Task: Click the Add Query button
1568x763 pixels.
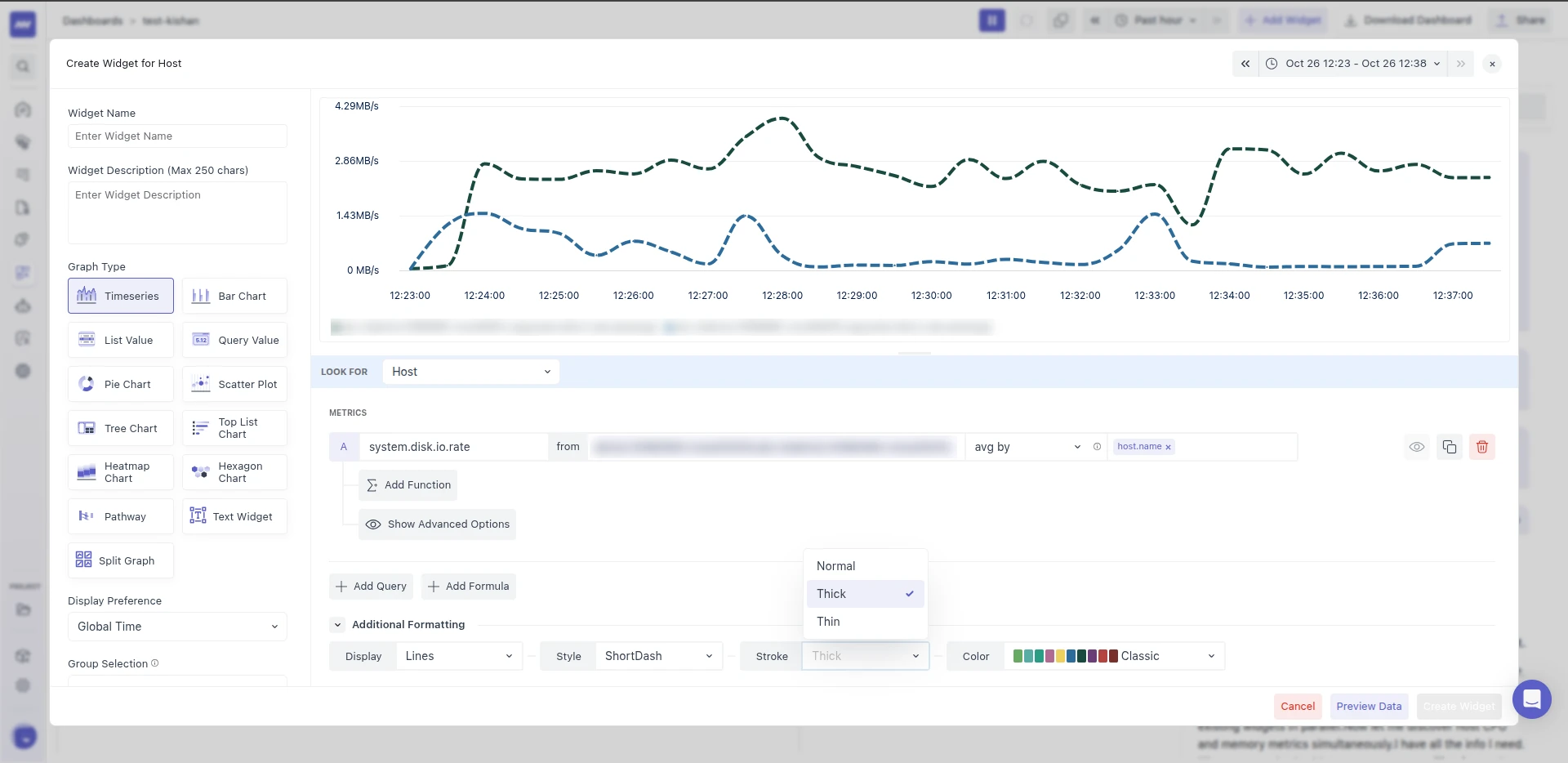Action: [x=371, y=587]
